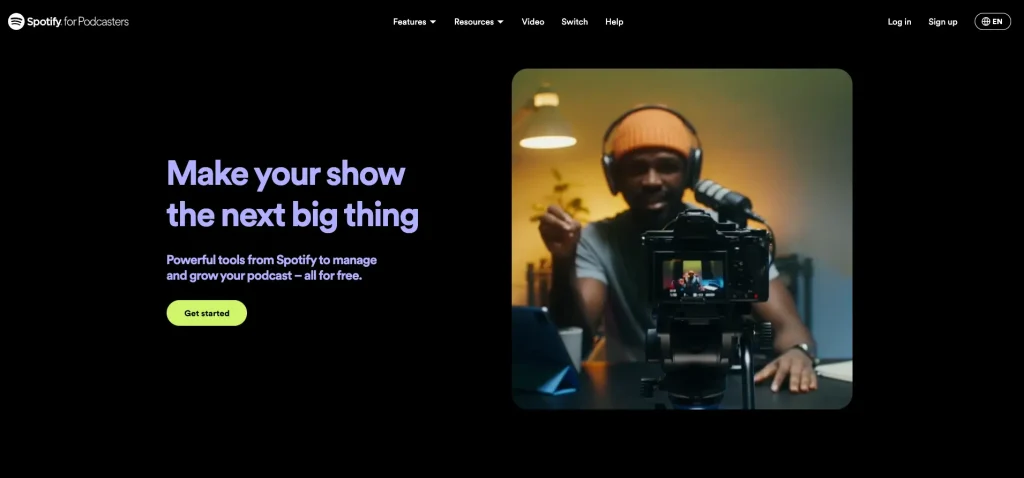Click Sign up

pyautogui.click(x=942, y=22)
